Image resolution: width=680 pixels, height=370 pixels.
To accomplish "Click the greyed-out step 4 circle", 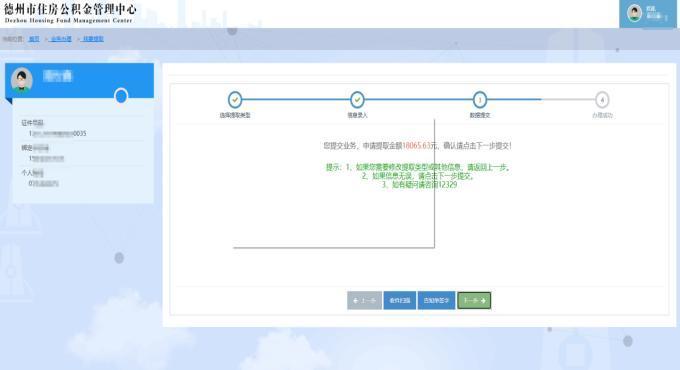I will [602, 100].
